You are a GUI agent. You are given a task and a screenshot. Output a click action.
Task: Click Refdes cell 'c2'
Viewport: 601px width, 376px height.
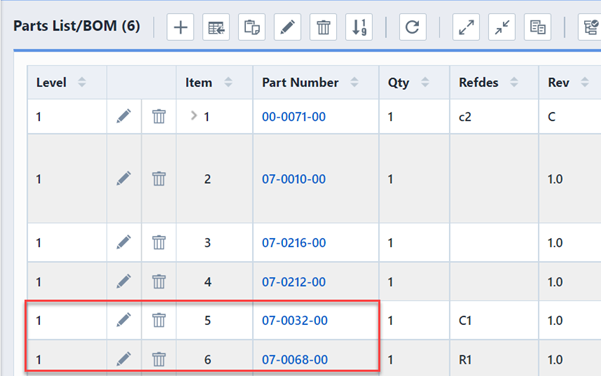point(465,117)
